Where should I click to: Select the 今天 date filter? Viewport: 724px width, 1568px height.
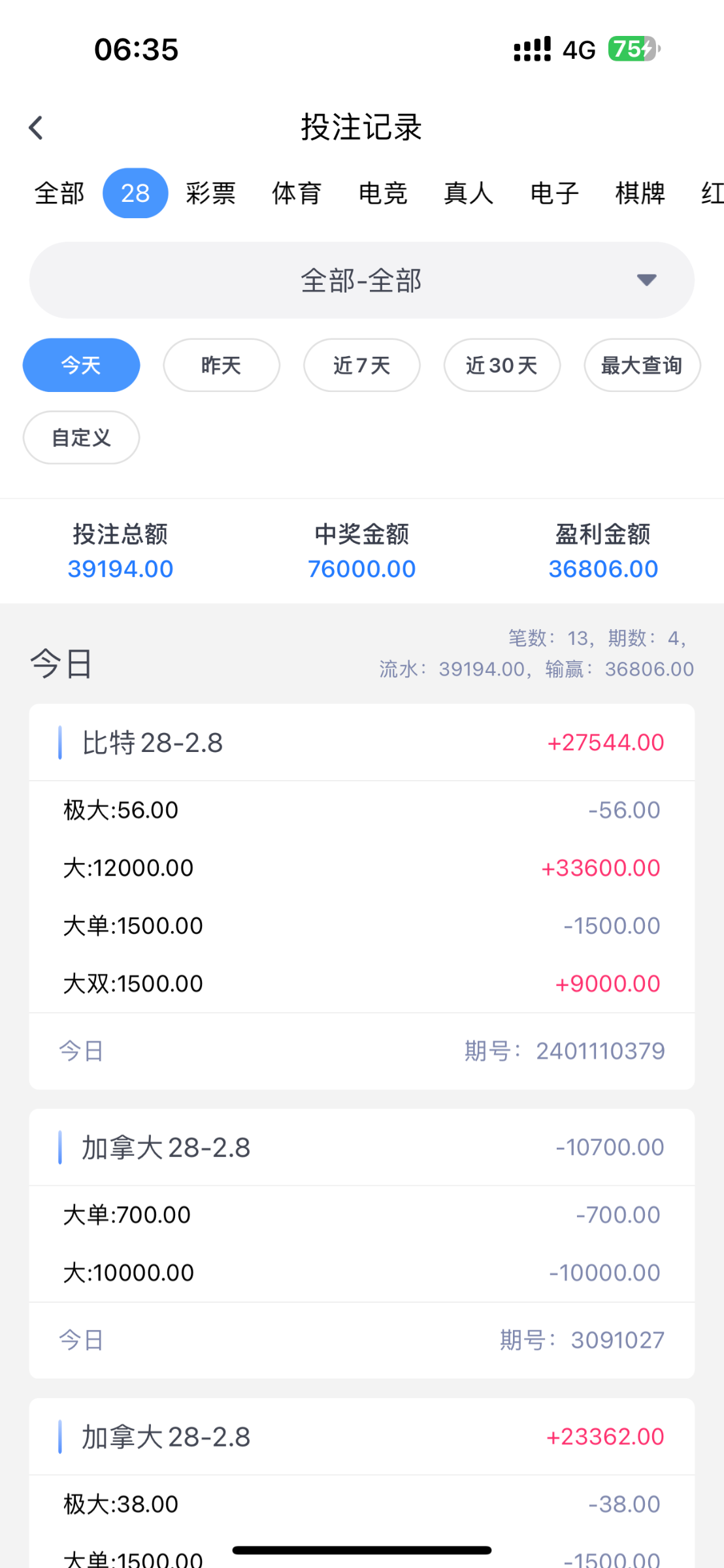coord(81,365)
